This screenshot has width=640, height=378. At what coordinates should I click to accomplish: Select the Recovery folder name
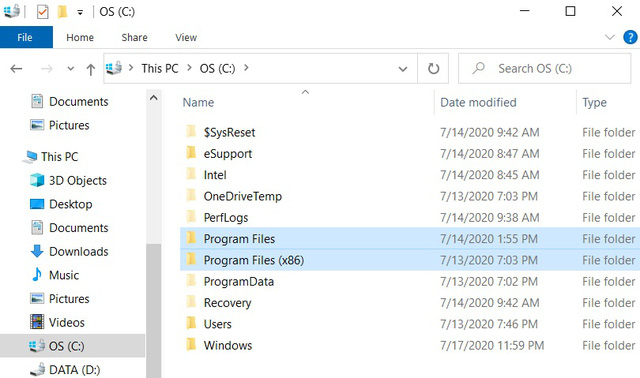click(x=227, y=303)
